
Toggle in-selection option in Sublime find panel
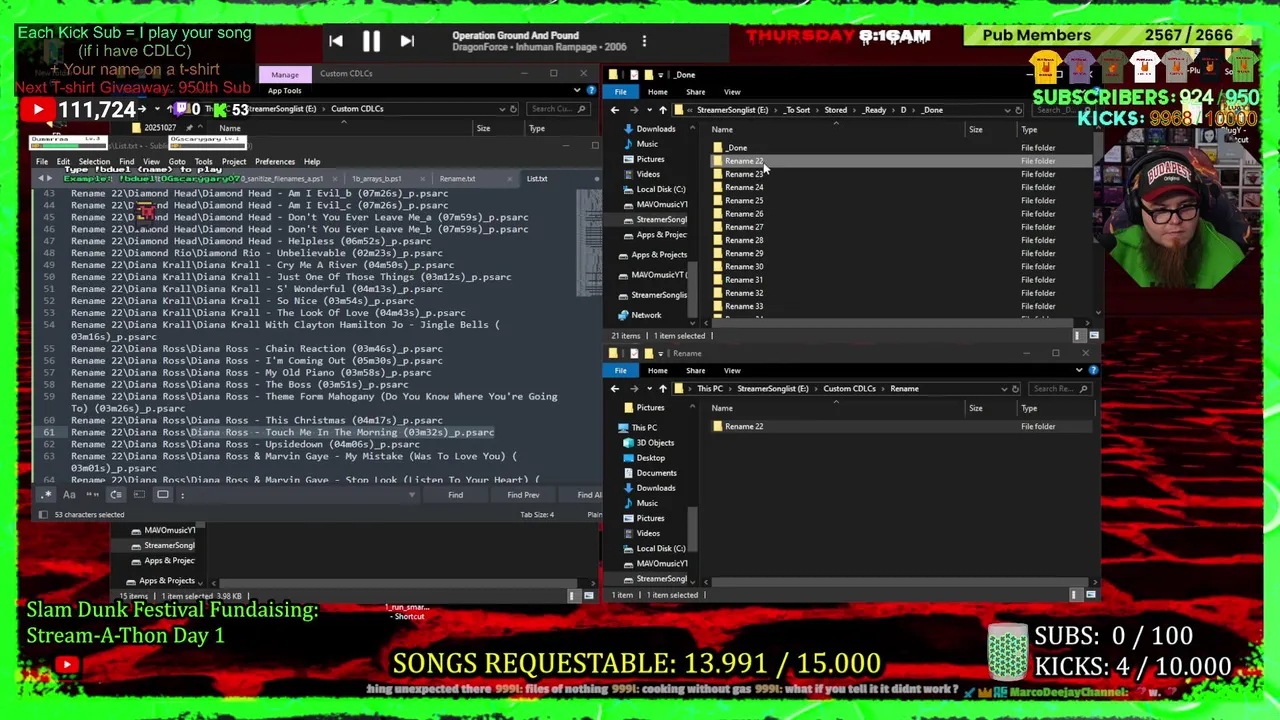coord(139,495)
